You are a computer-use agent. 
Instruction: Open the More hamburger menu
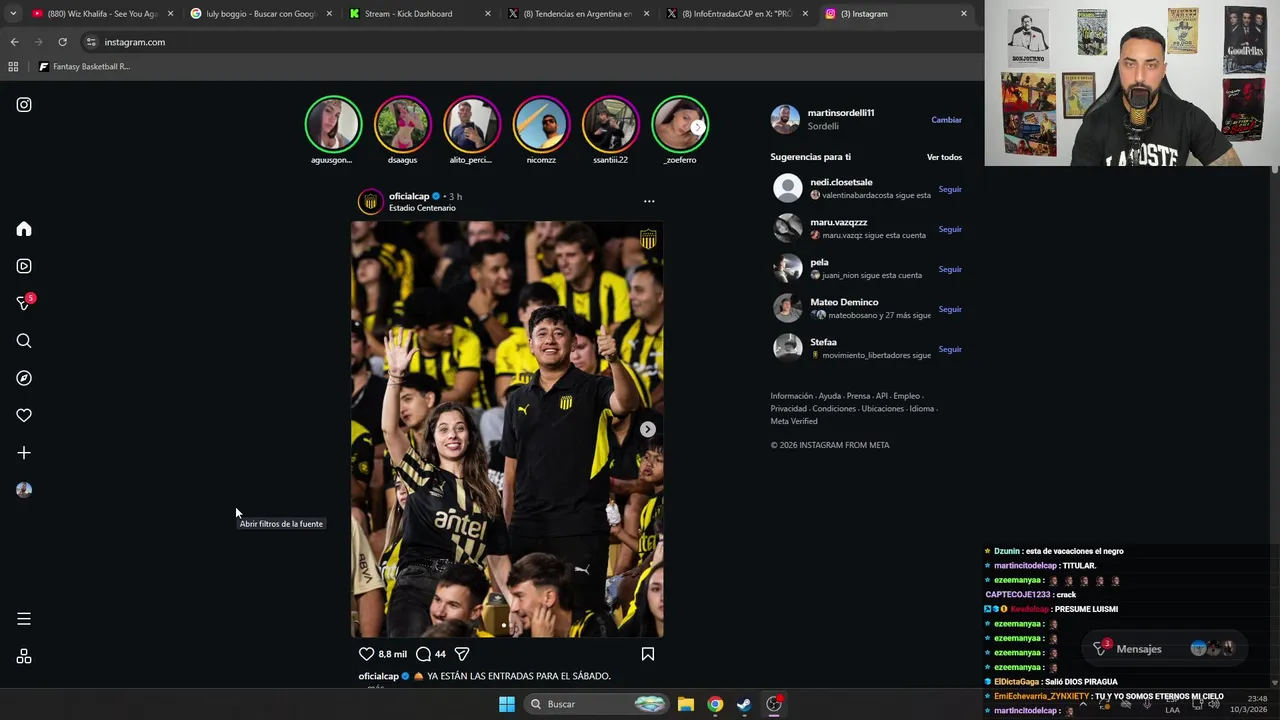tap(24, 619)
